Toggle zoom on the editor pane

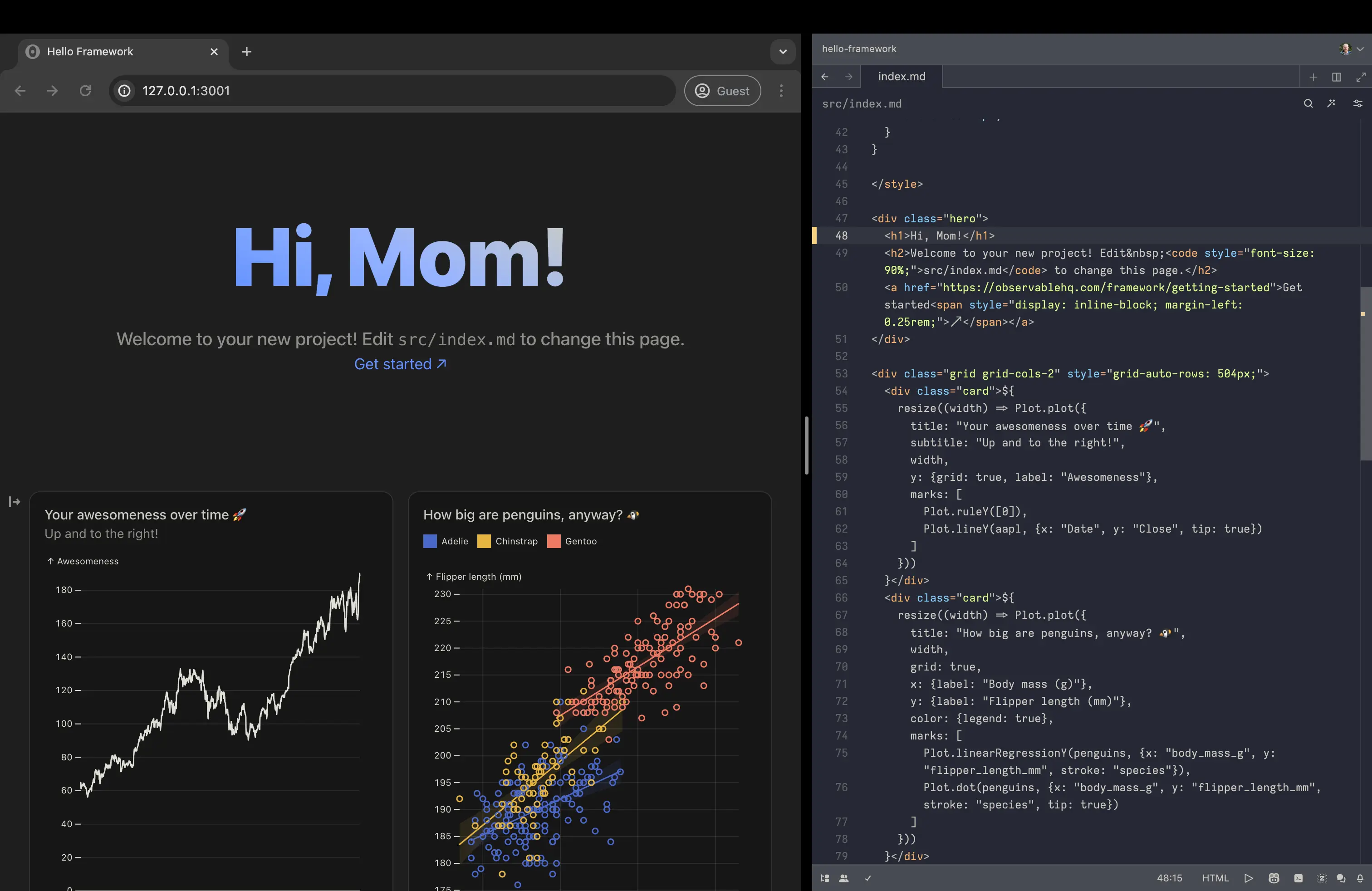[1361, 77]
